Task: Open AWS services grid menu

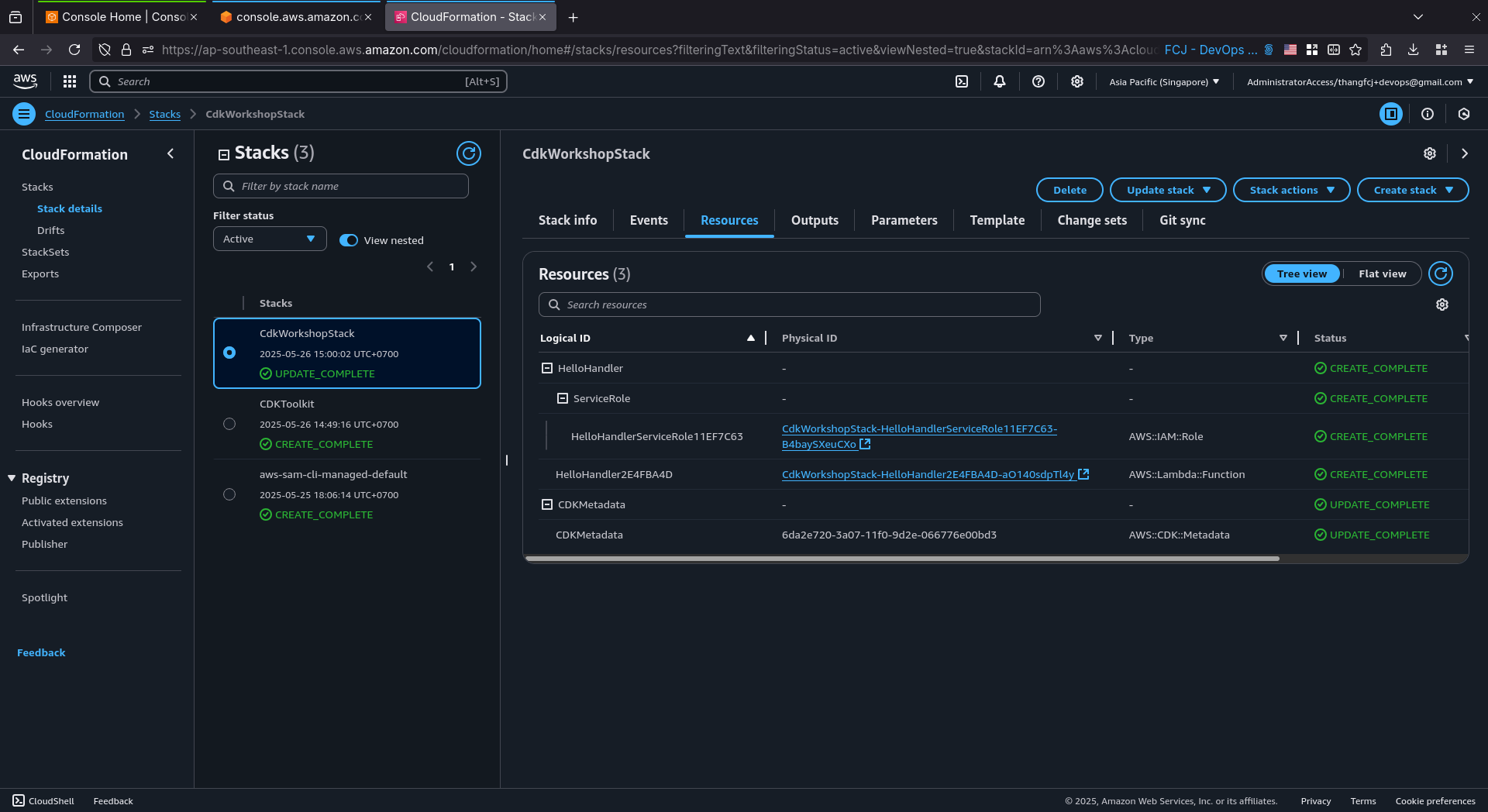Action: (70, 81)
